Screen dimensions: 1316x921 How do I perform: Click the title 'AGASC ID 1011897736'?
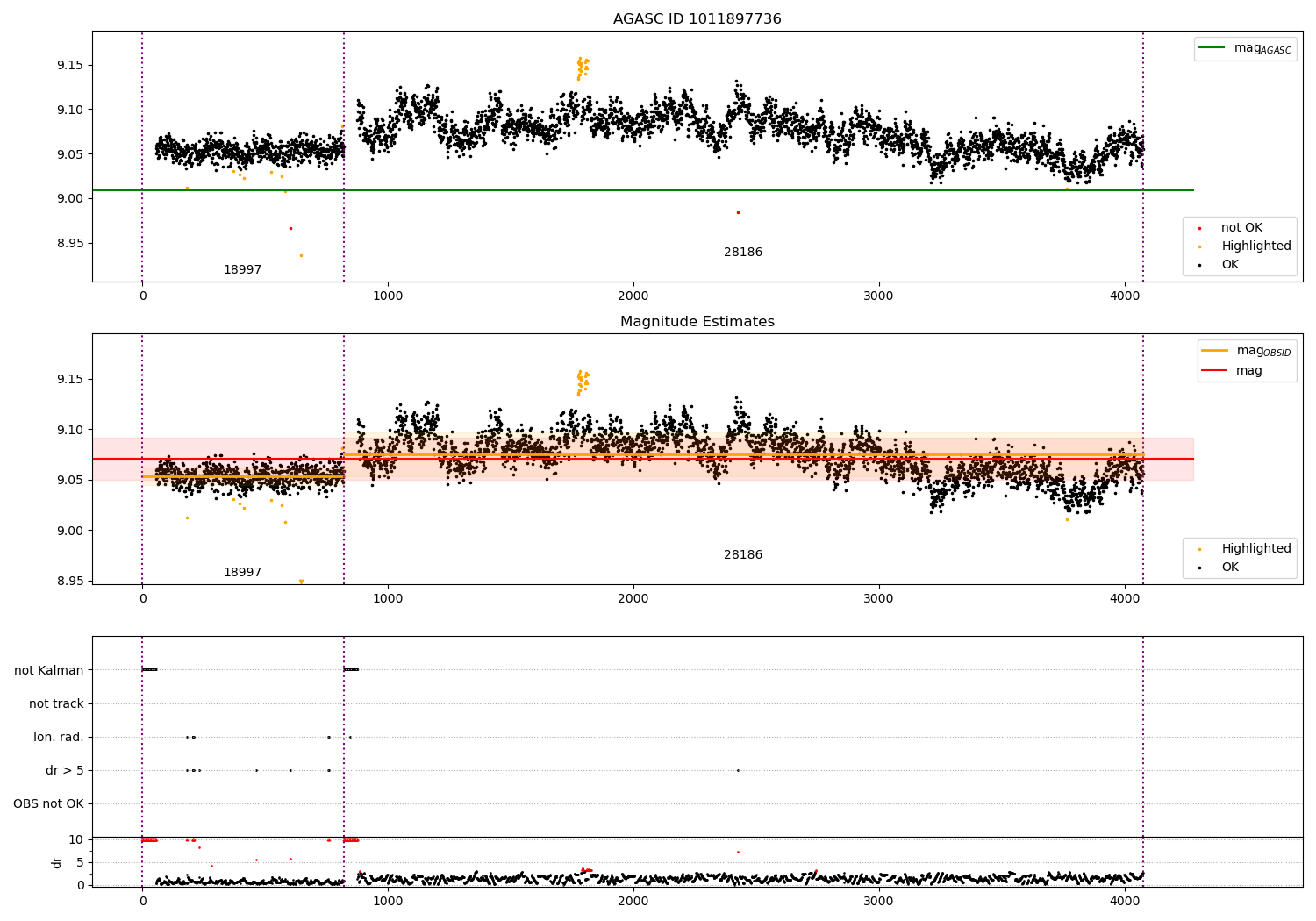pyautogui.click(x=697, y=19)
